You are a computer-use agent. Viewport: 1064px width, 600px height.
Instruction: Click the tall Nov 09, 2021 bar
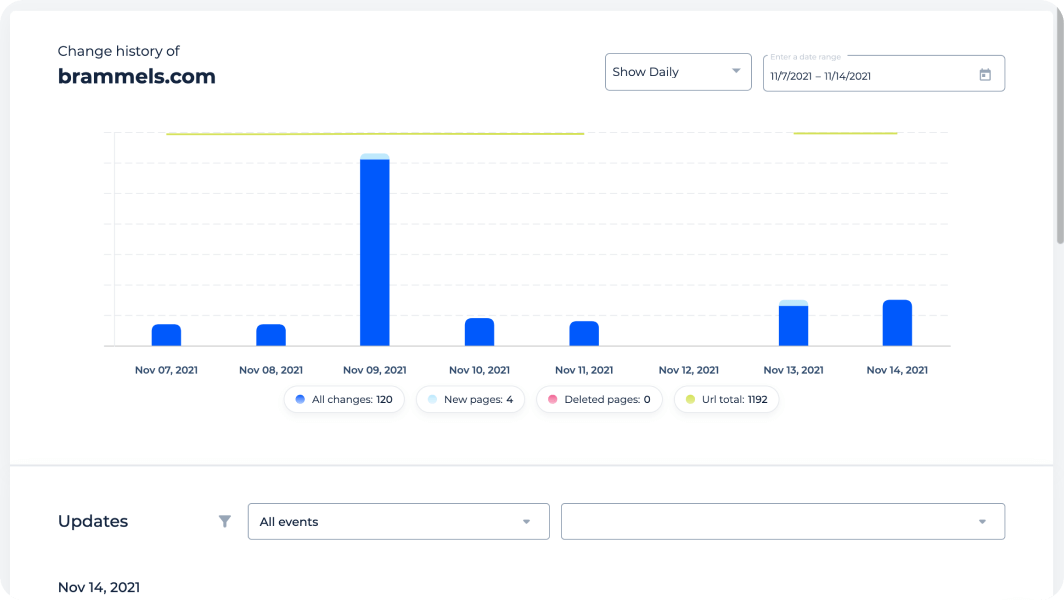pos(375,250)
